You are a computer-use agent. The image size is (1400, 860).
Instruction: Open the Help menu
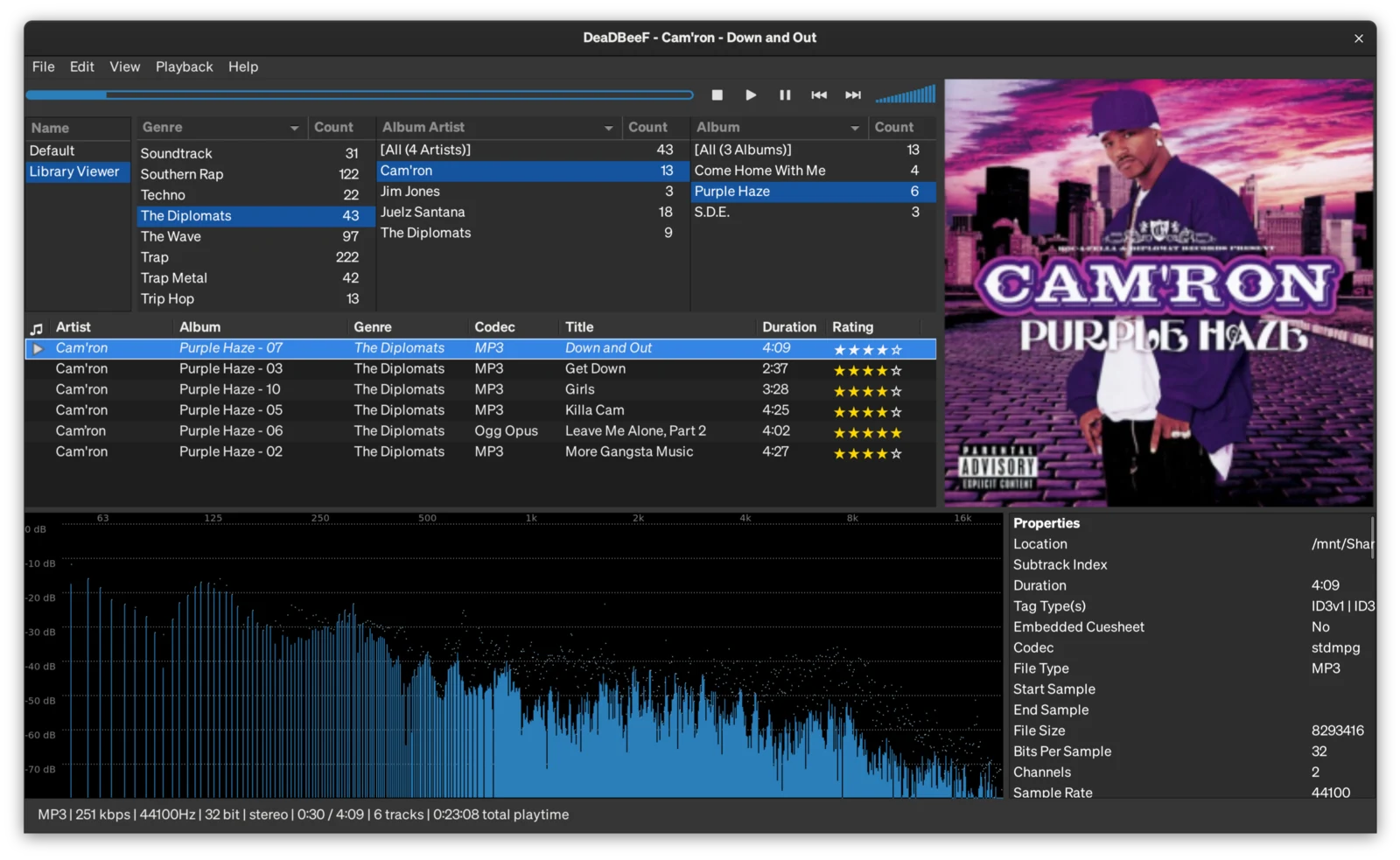pos(243,66)
